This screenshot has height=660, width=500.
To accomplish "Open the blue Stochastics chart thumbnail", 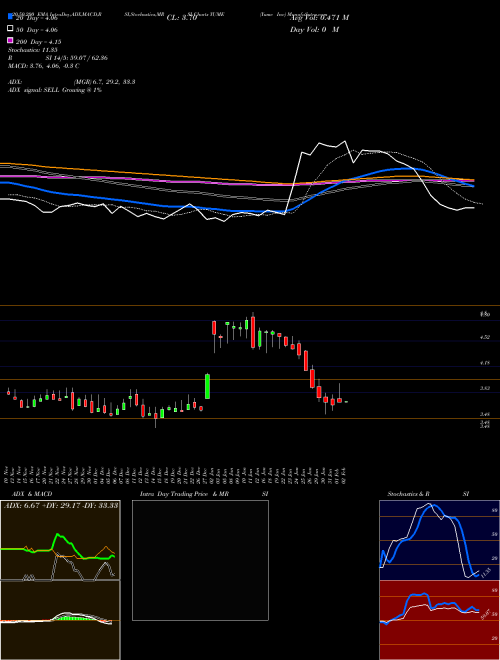I will (439, 540).
